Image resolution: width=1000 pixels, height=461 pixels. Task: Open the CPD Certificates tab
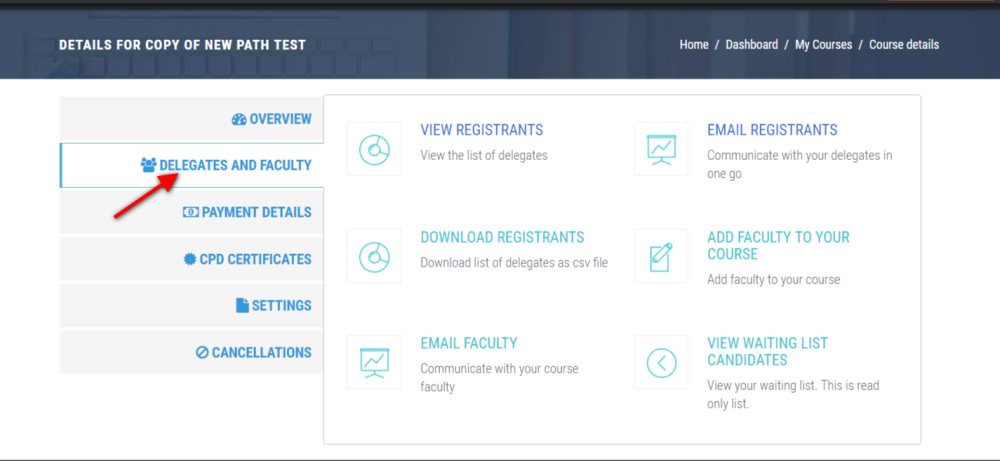191,259
